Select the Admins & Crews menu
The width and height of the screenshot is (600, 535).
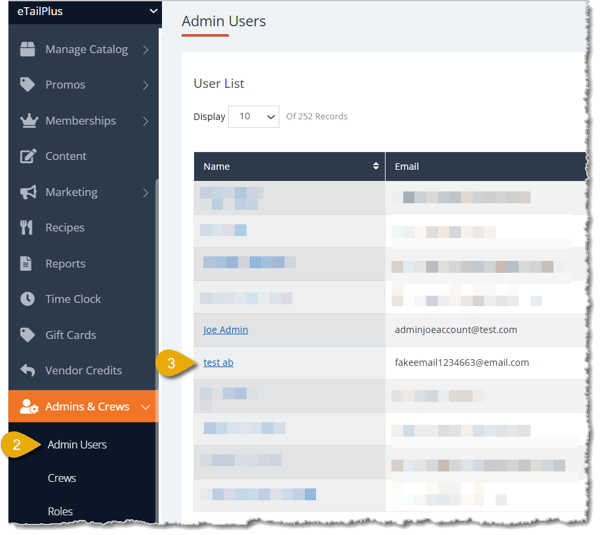[x=83, y=408]
